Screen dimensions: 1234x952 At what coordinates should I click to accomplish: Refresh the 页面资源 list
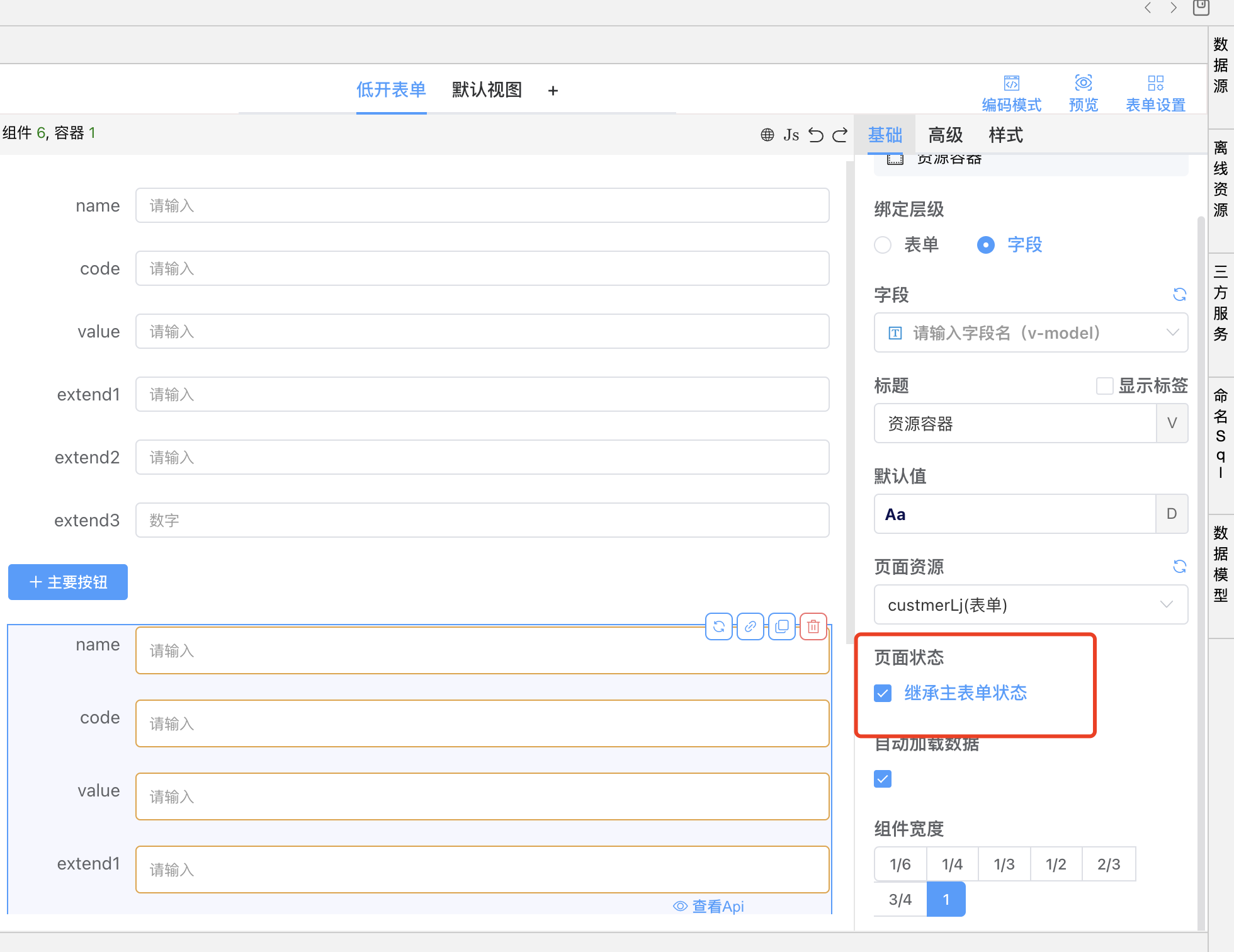[x=1179, y=567]
